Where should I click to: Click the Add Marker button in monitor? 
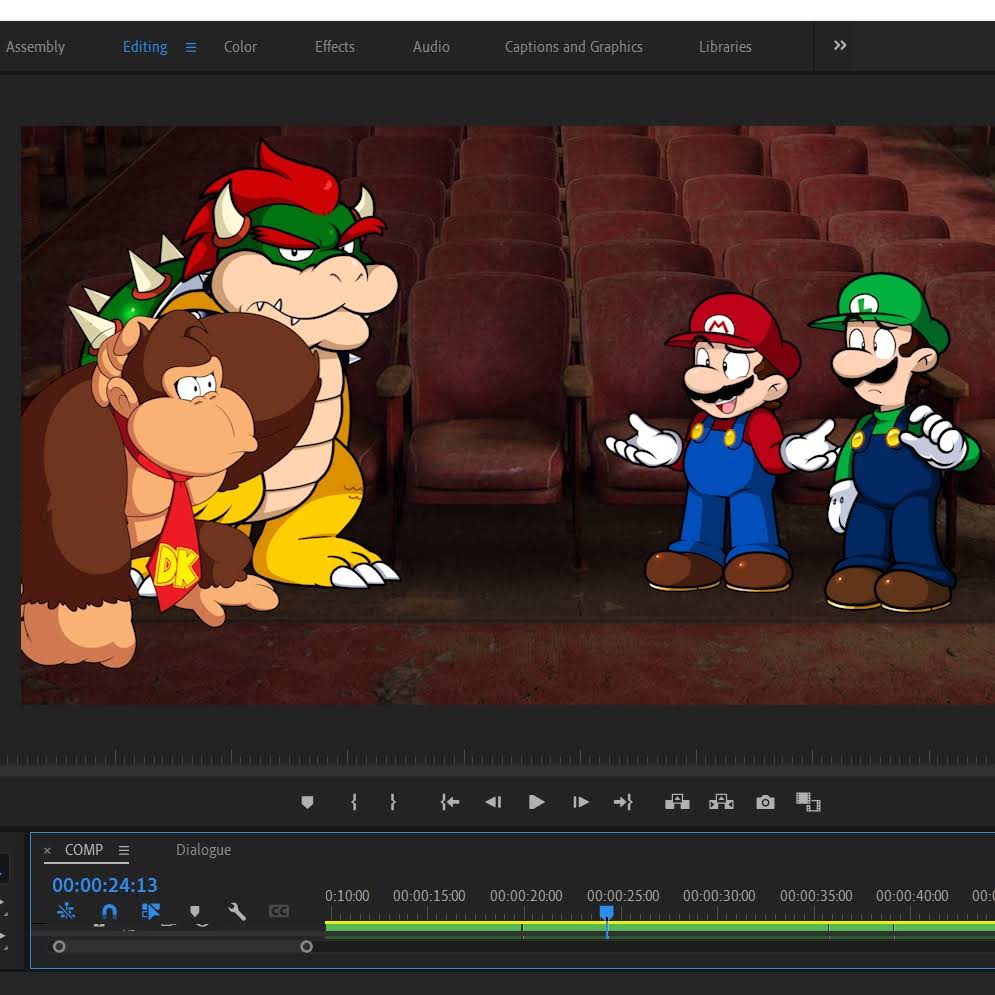coord(307,802)
